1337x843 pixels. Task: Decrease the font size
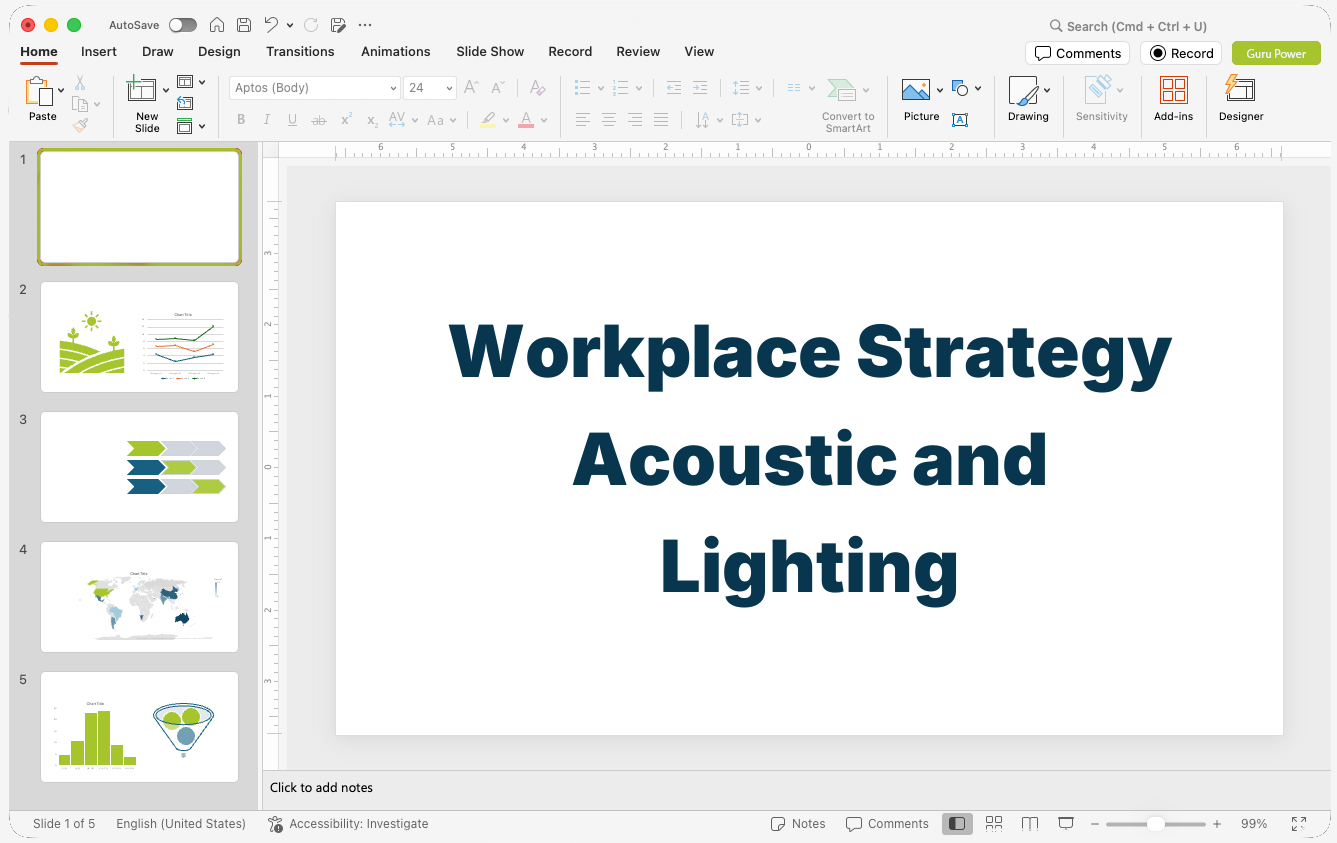499,88
